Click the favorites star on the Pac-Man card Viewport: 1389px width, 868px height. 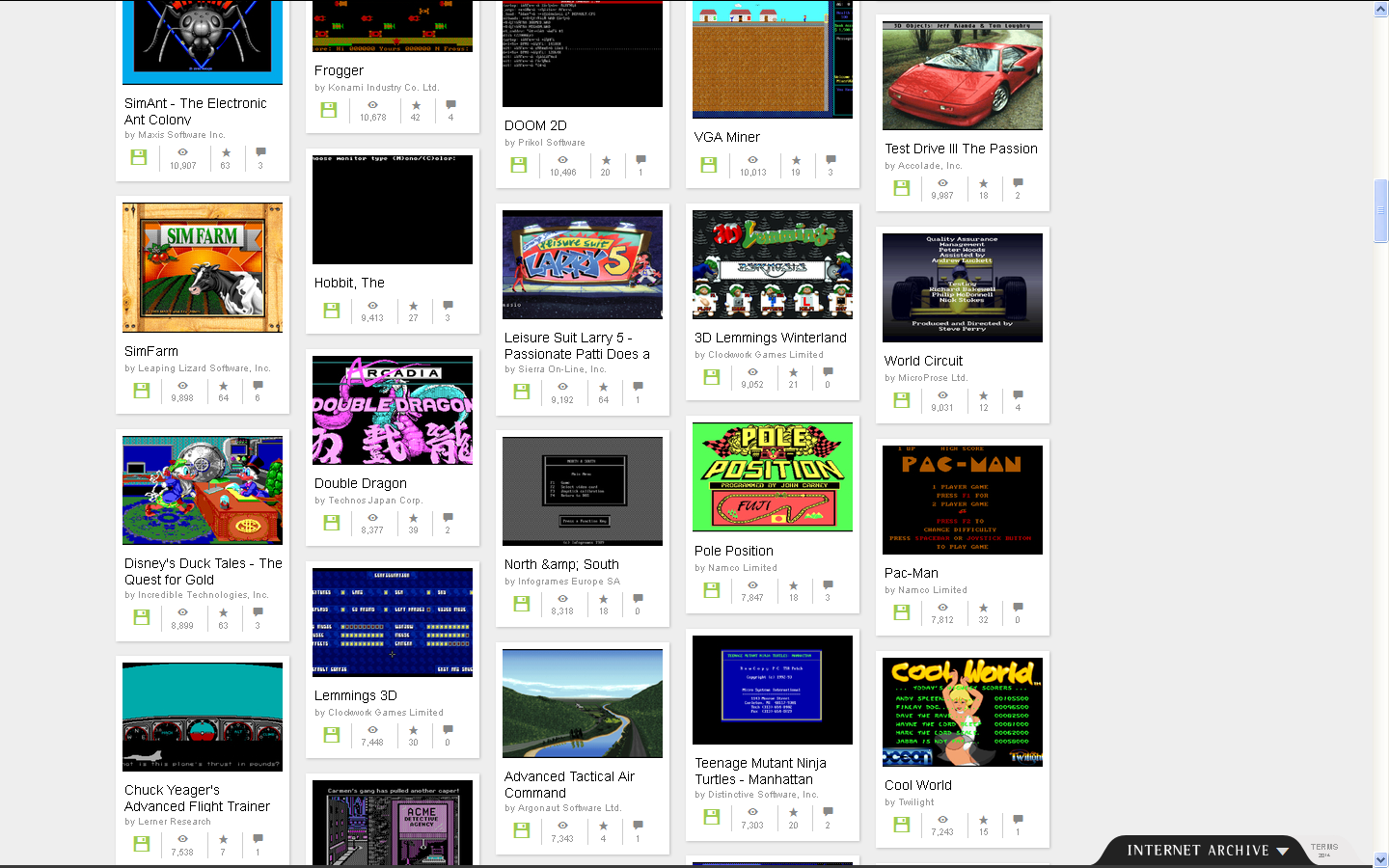[x=983, y=608]
